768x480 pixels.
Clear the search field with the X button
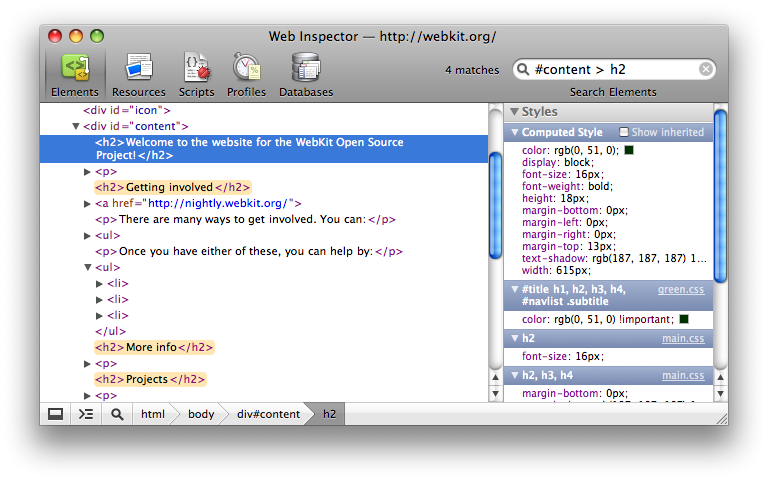[x=705, y=69]
